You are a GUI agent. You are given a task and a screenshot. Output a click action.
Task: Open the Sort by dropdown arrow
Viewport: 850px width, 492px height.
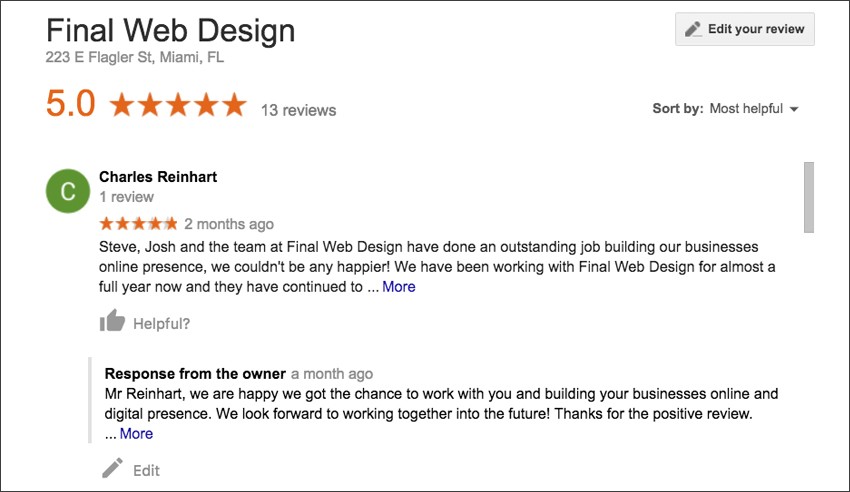tap(794, 109)
